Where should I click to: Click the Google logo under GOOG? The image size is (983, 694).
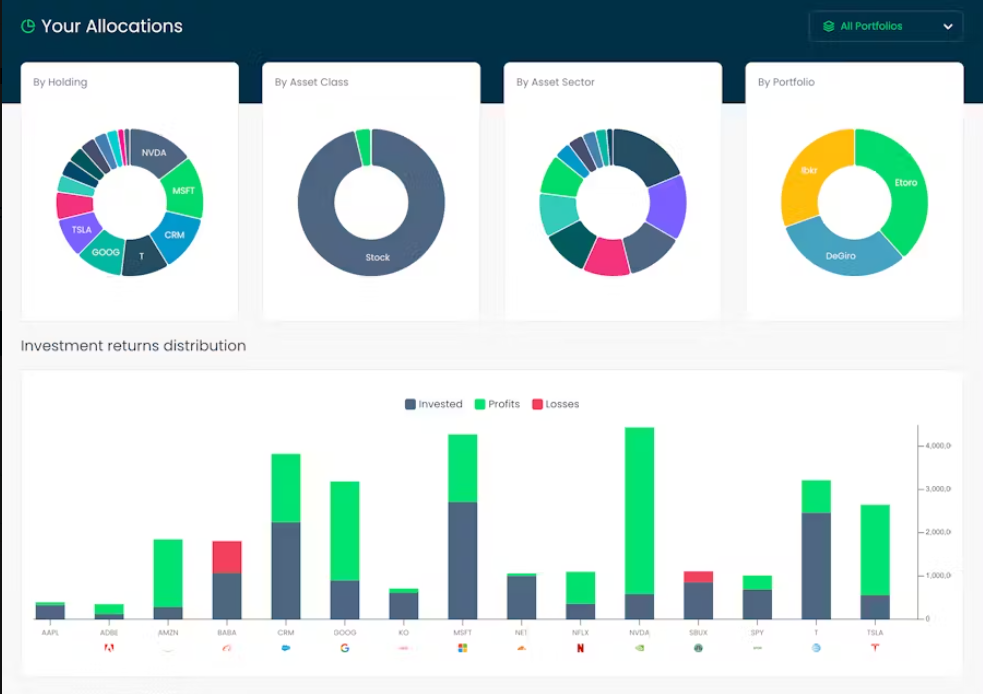pos(345,648)
